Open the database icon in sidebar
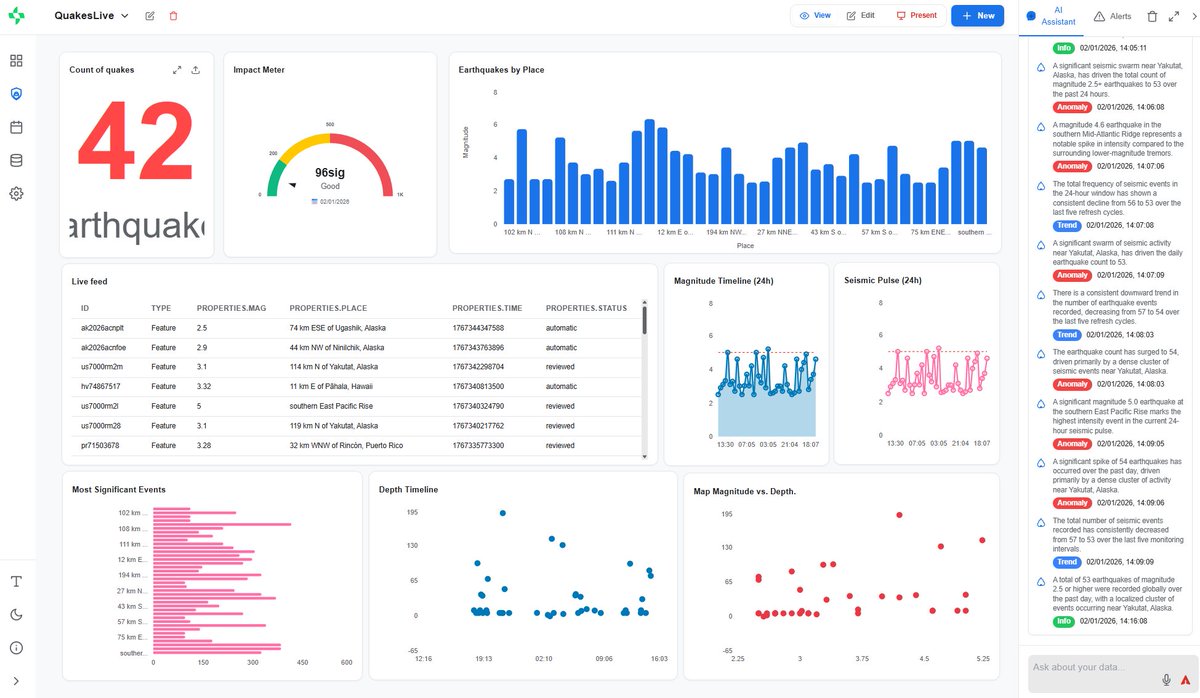1200x698 pixels. (16, 160)
